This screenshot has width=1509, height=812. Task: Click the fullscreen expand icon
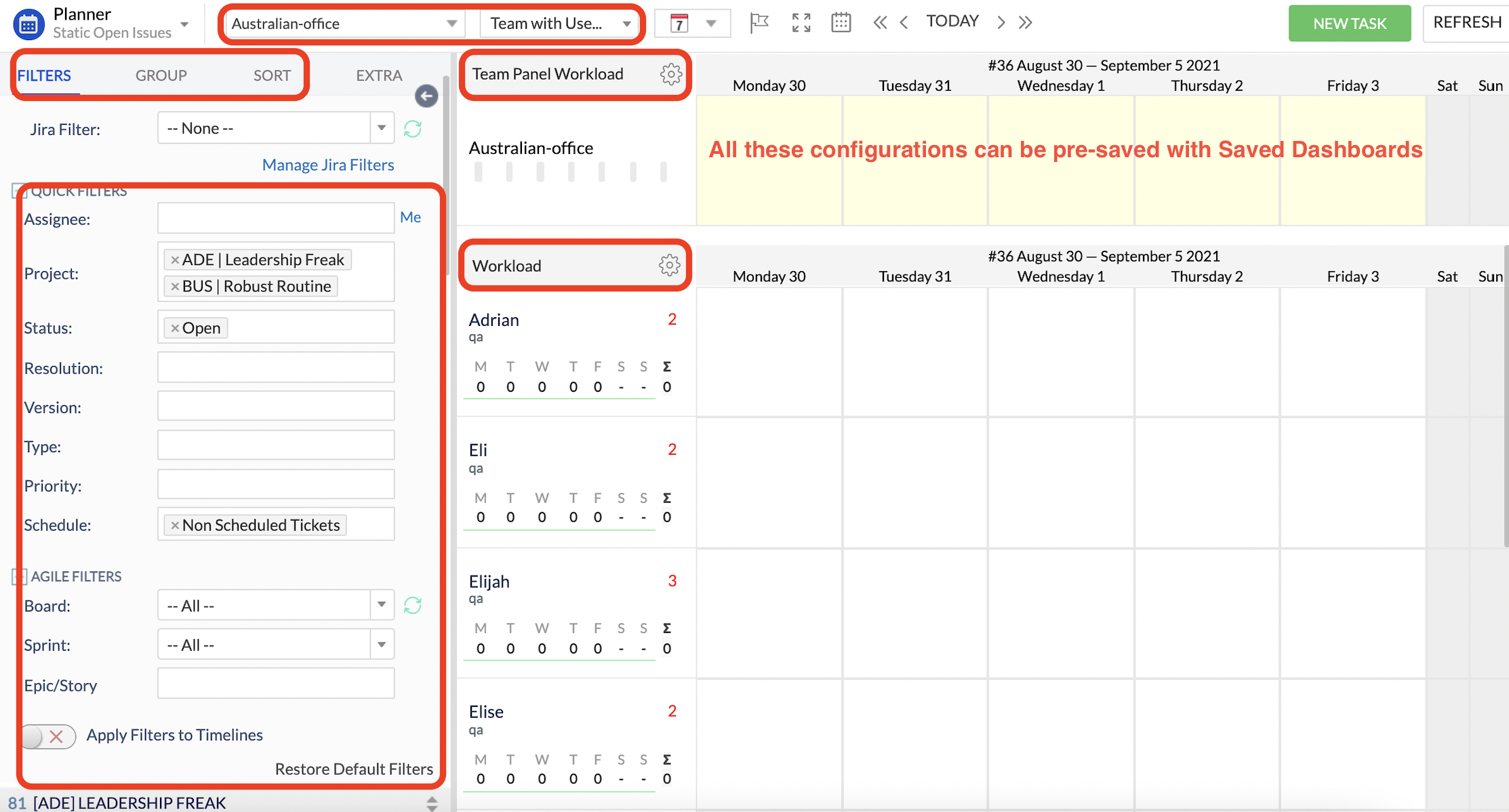pos(801,23)
